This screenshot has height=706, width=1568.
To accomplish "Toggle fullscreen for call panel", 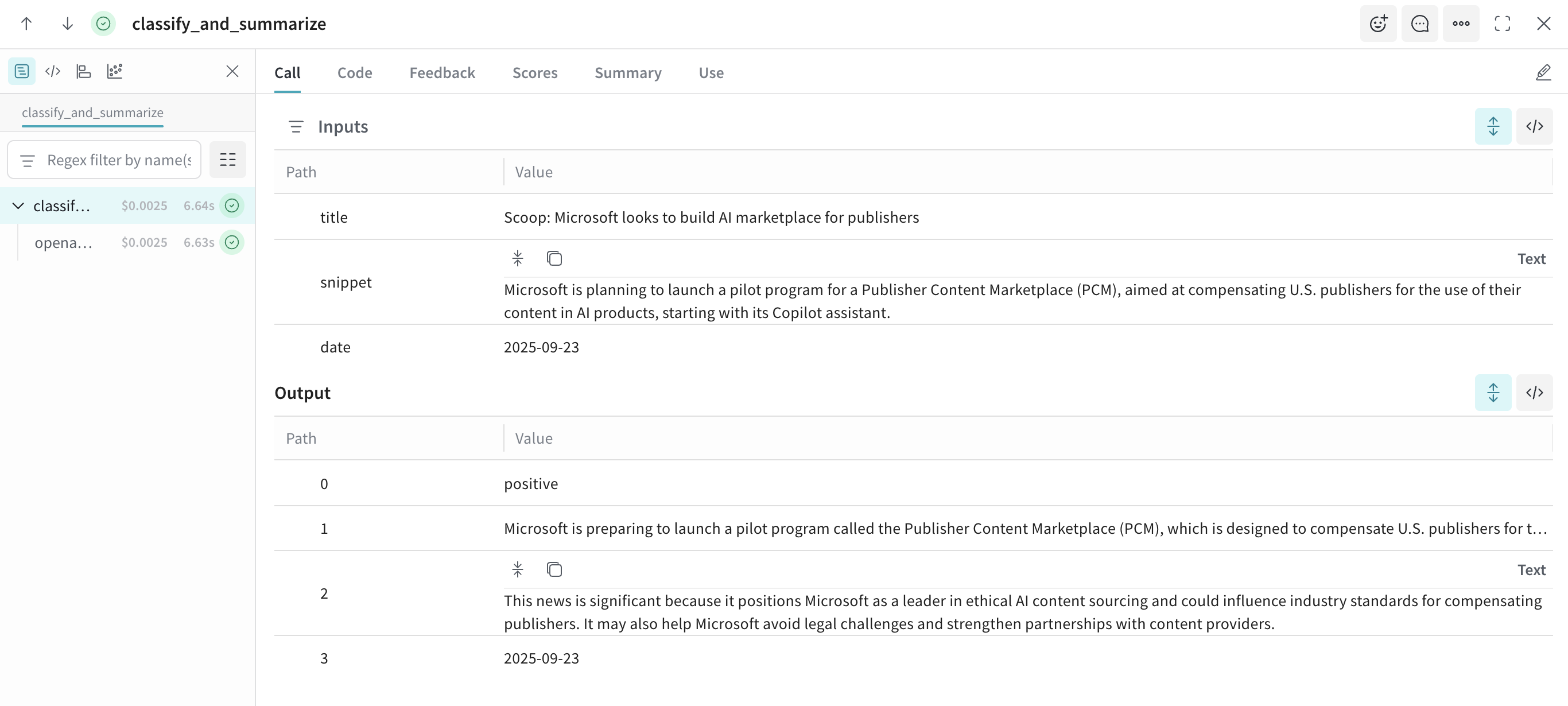I will point(1502,24).
